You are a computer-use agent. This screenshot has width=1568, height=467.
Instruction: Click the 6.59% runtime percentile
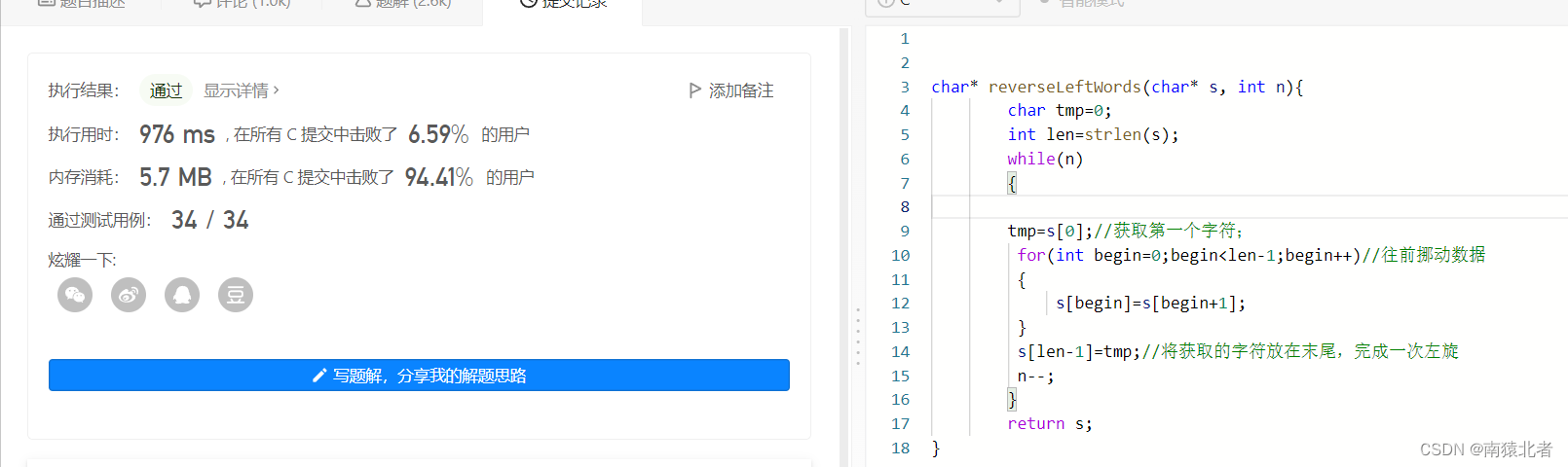tap(438, 134)
